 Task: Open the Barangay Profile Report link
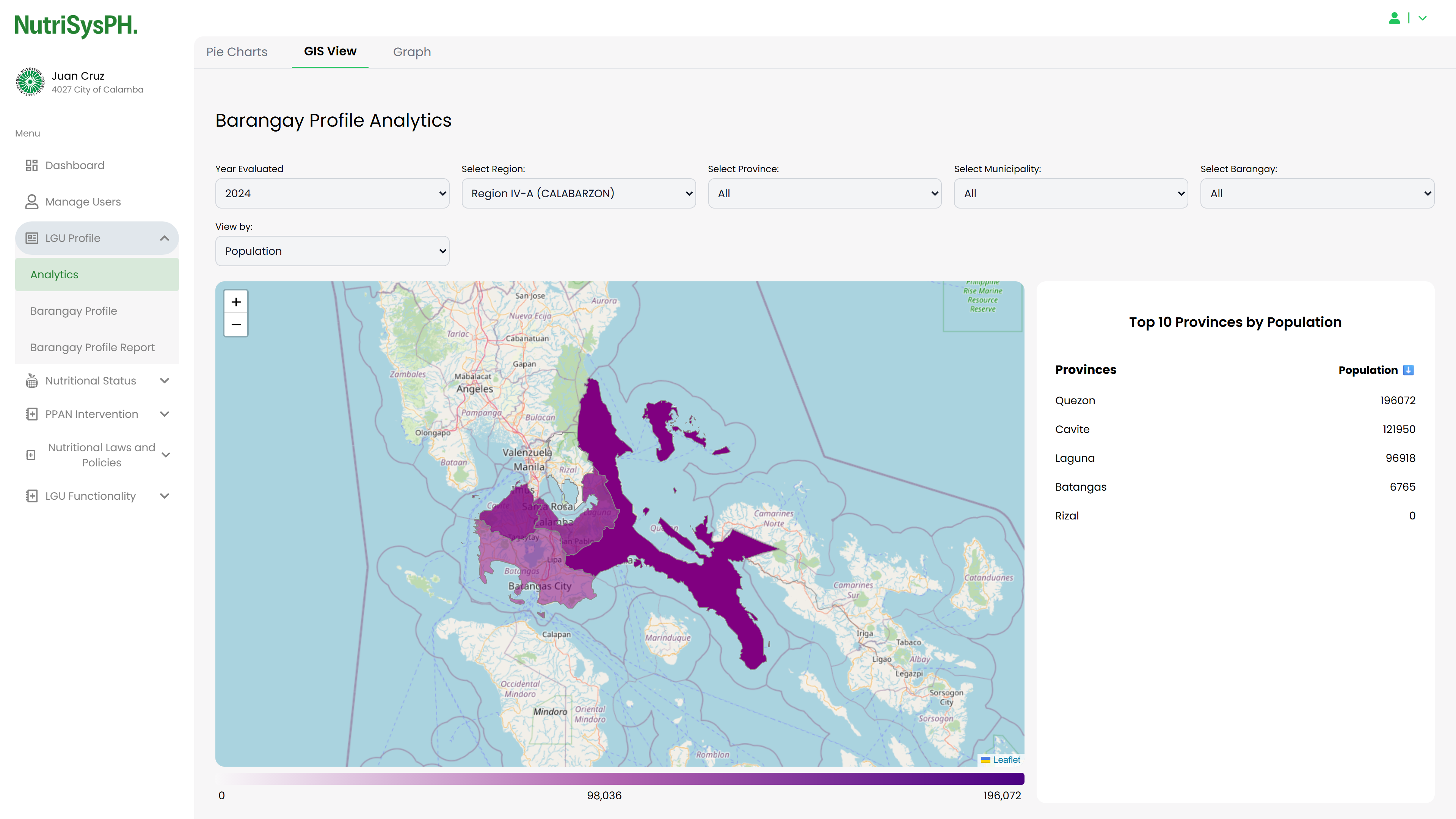92,347
